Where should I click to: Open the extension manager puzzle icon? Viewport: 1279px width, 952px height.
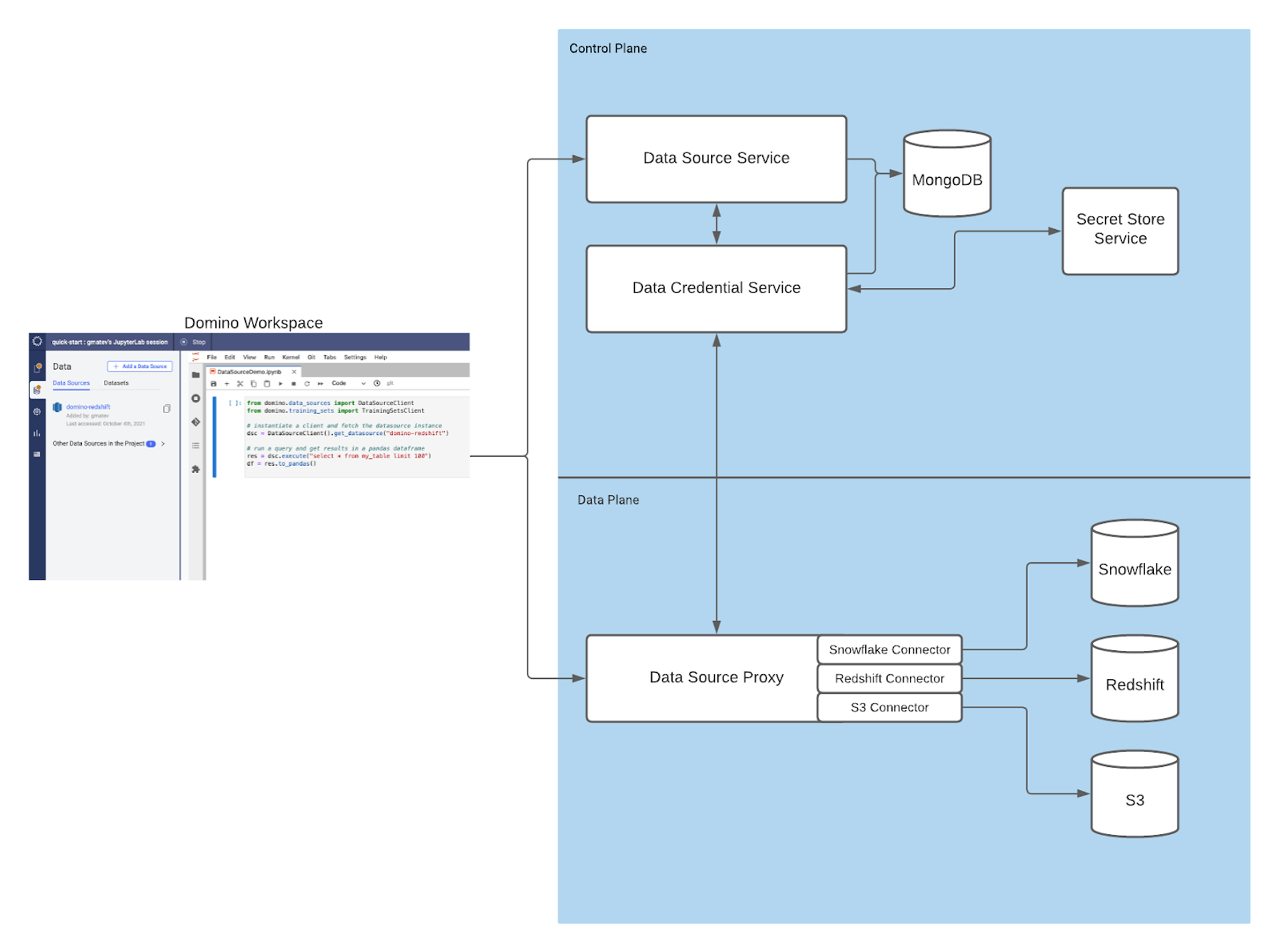[195, 469]
